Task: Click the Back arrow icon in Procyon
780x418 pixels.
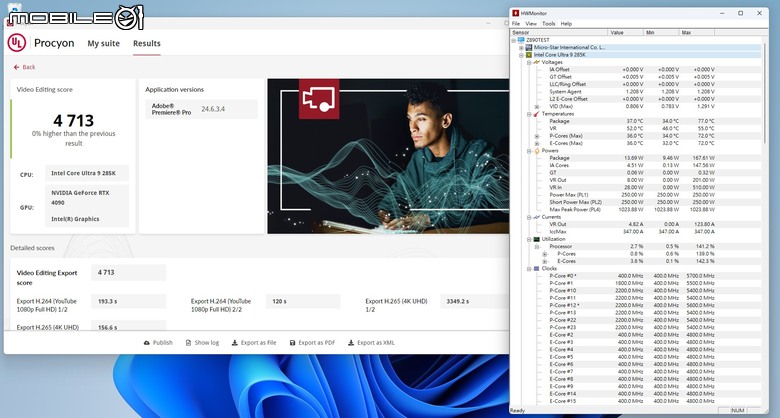Action: [x=16, y=67]
